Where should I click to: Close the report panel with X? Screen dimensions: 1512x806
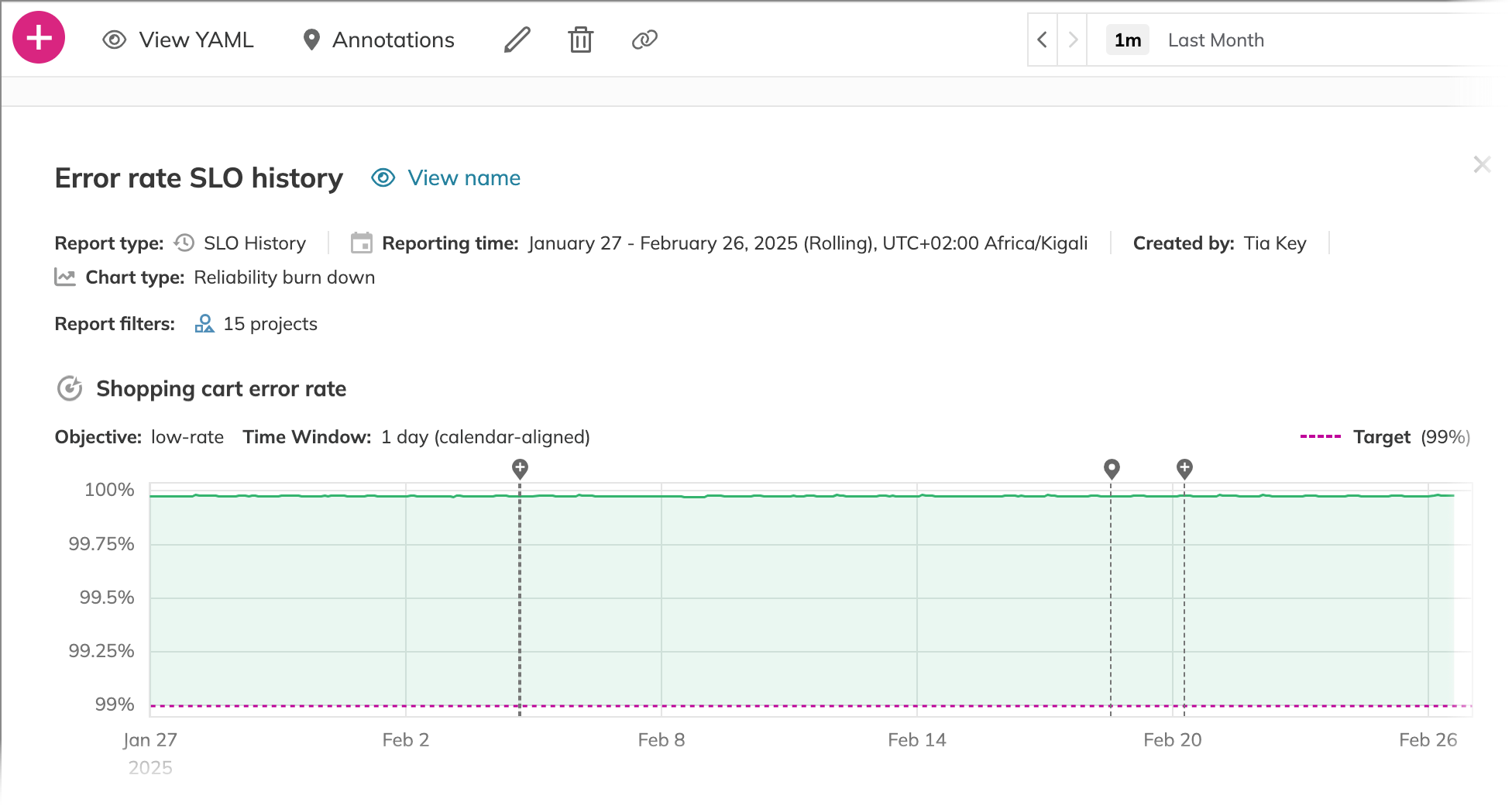tap(1482, 164)
